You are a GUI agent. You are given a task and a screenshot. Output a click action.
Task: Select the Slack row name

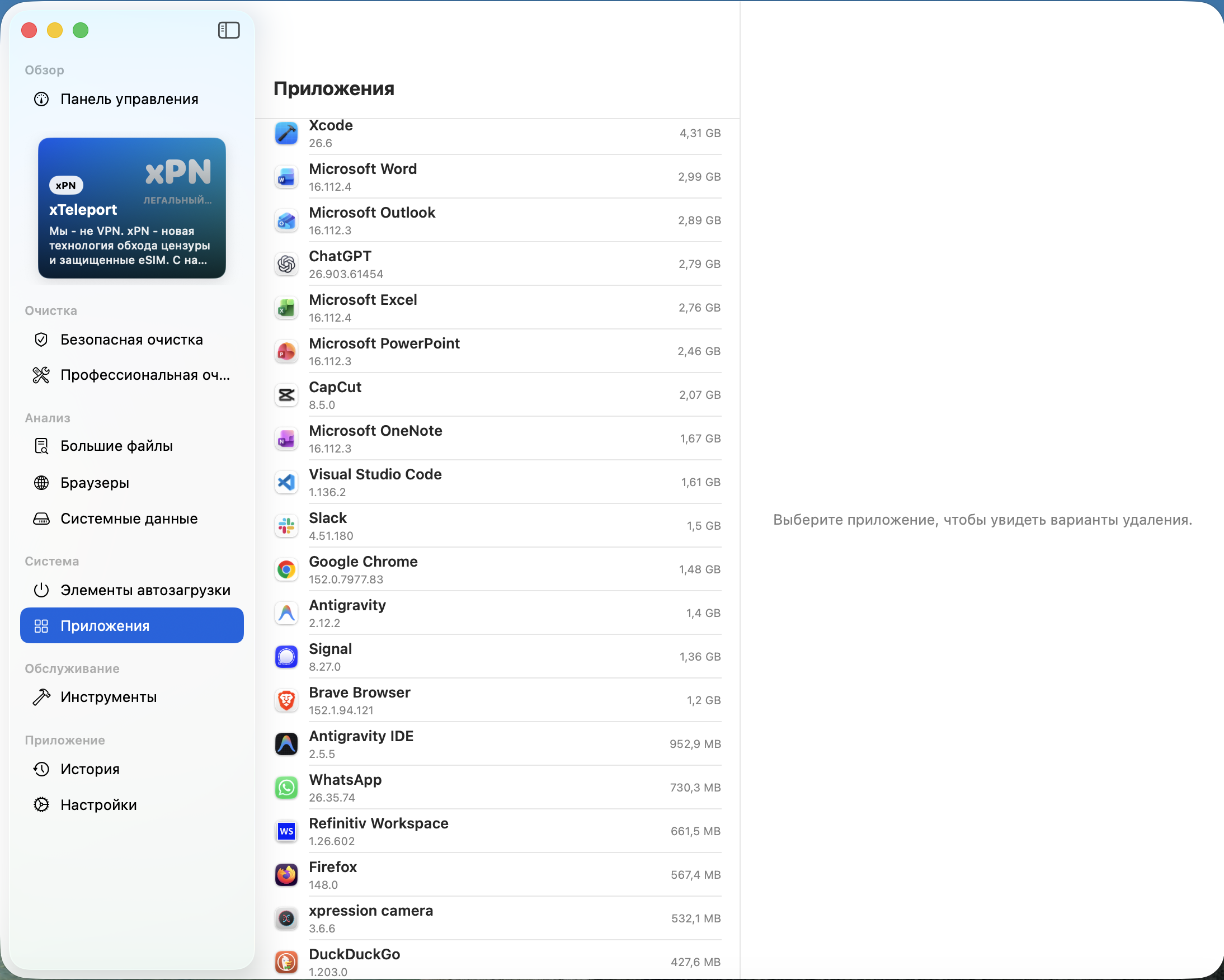(328, 519)
